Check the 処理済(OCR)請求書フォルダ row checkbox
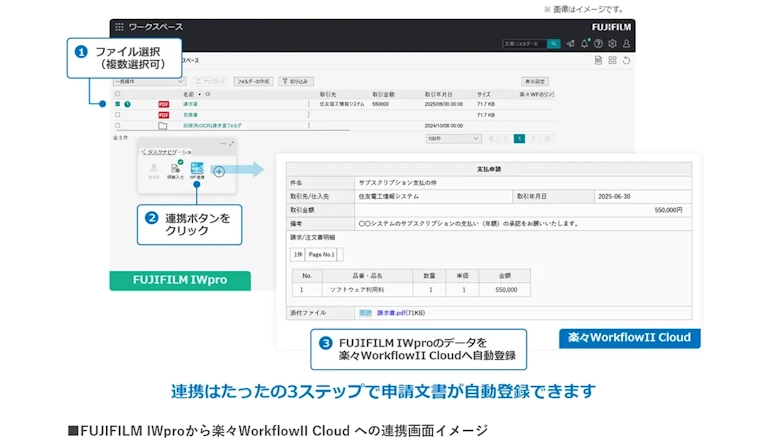The width and height of the screenshot is (770, 440). click(117, 126)
